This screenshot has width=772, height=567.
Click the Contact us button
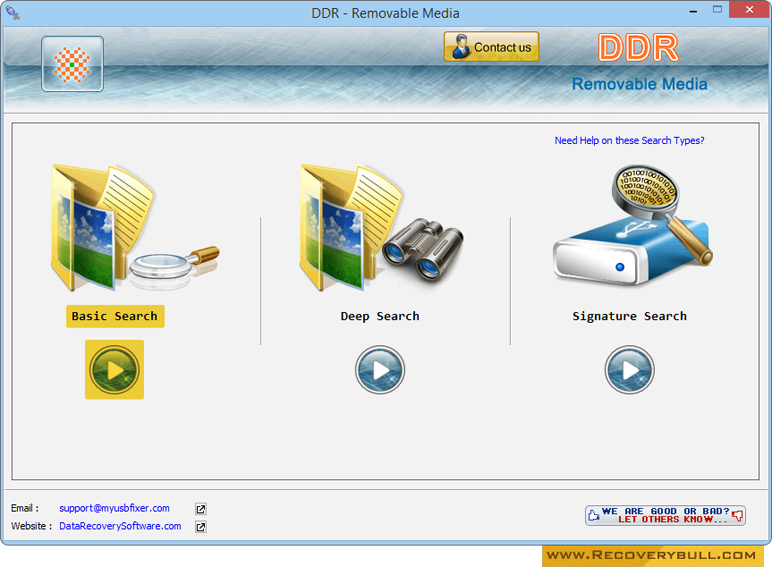point(491,47)
